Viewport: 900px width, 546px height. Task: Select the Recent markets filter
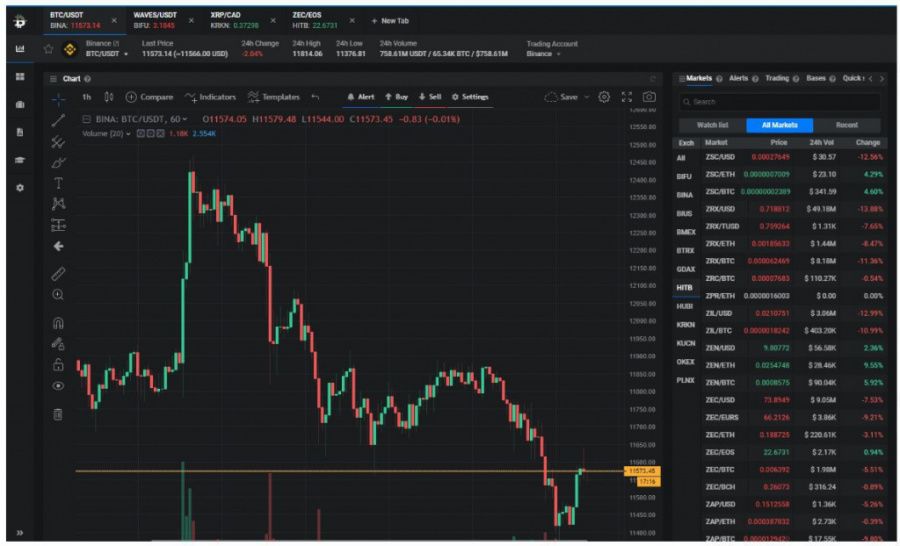pos(847,125)
